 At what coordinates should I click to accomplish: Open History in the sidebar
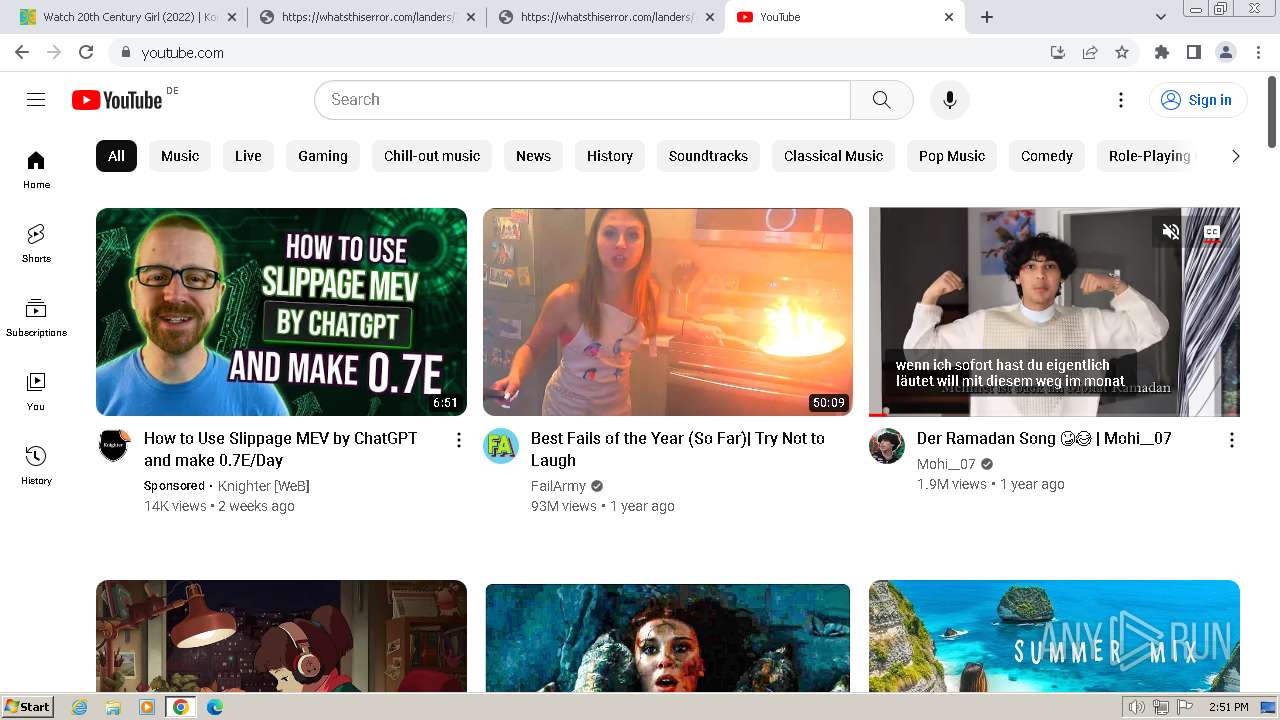click(36, 466)
